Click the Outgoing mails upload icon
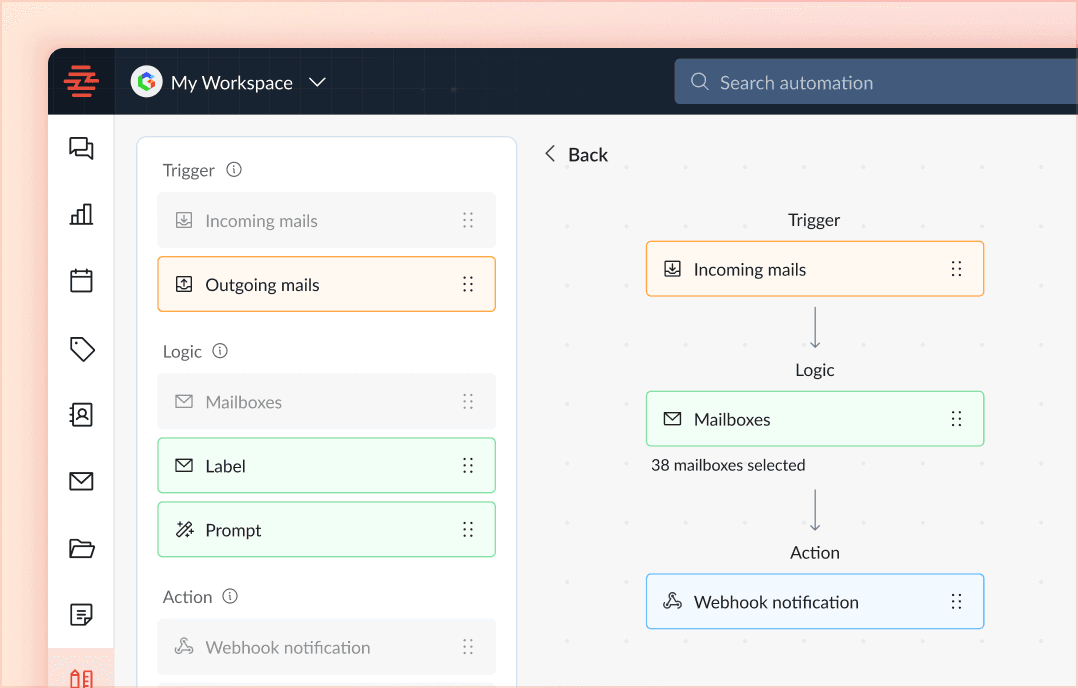Screen dimensions: 1078x688 [x=184, y=284]
